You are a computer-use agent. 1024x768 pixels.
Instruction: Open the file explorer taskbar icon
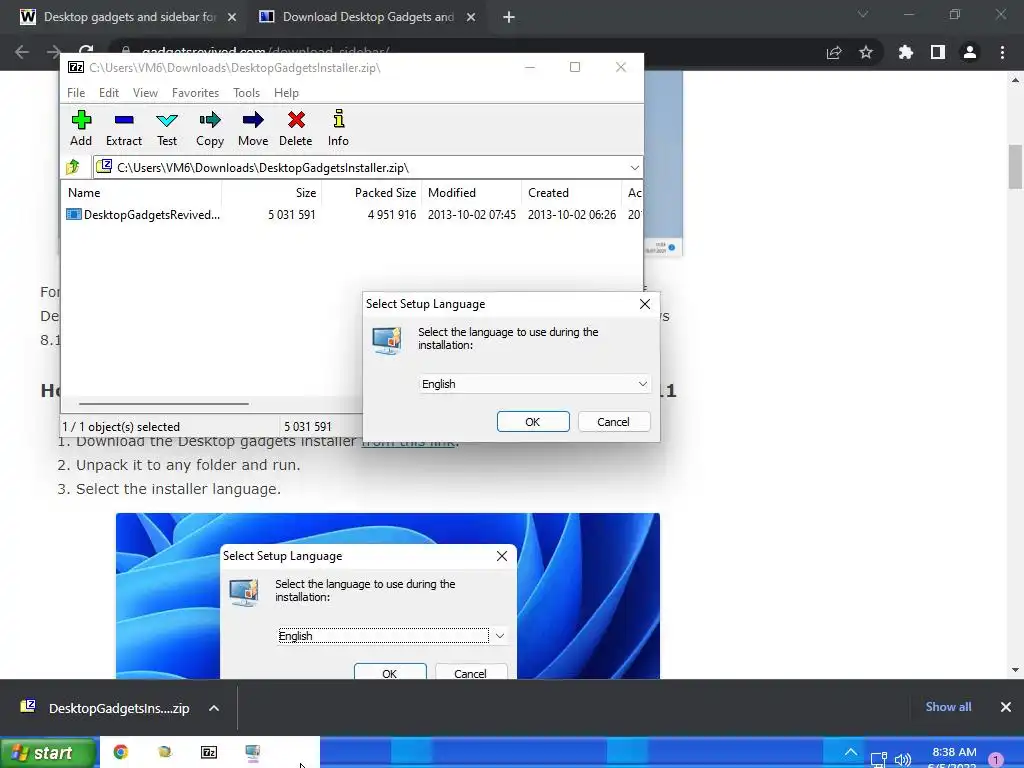165,752
